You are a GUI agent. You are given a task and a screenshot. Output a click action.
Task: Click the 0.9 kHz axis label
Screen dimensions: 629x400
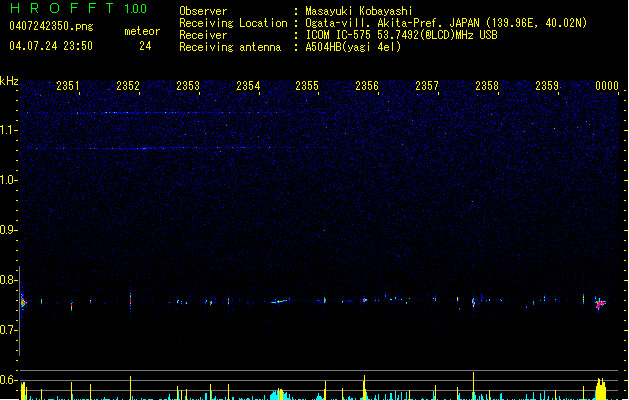point(8,229)
